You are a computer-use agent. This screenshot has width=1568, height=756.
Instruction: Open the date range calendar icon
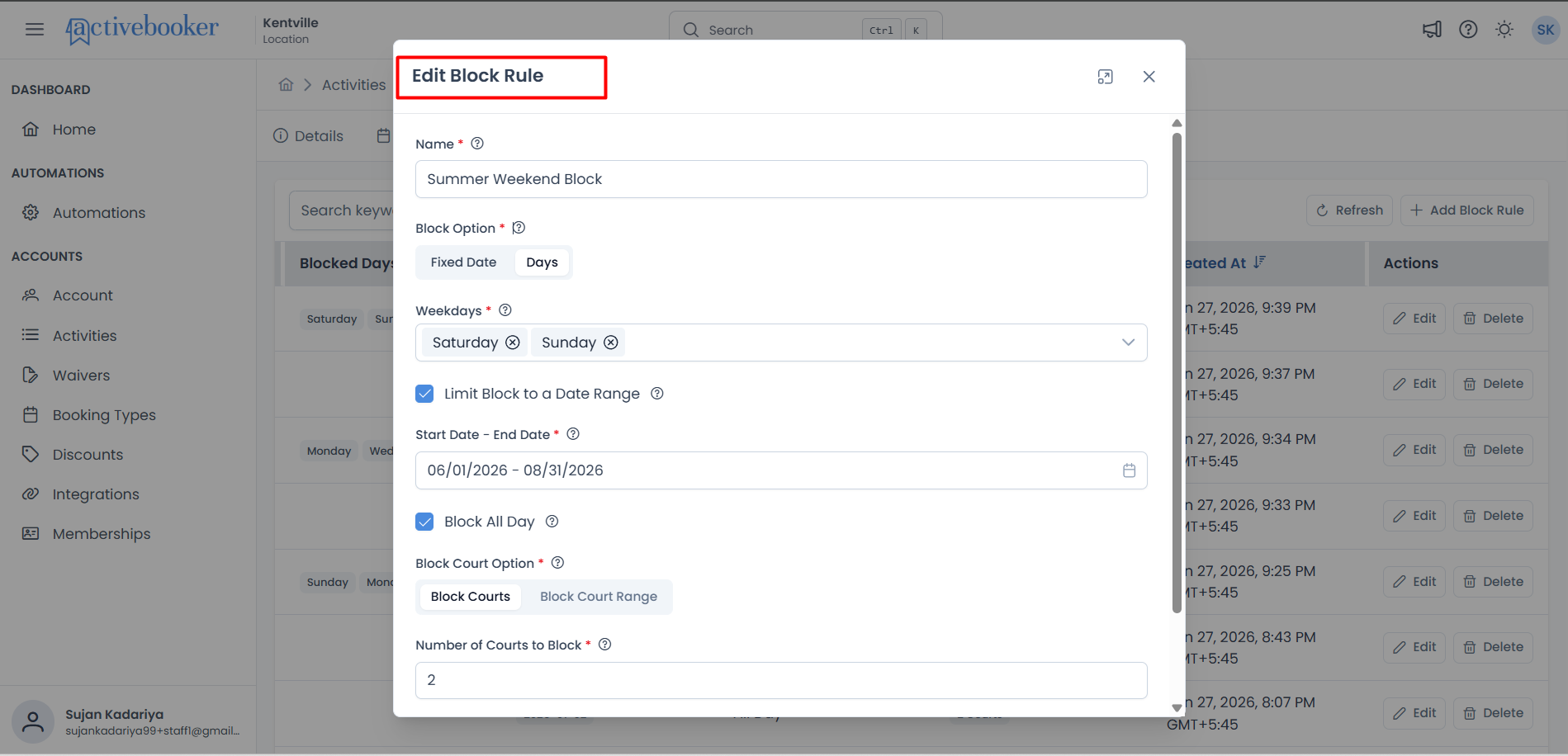pos(1129,470)
